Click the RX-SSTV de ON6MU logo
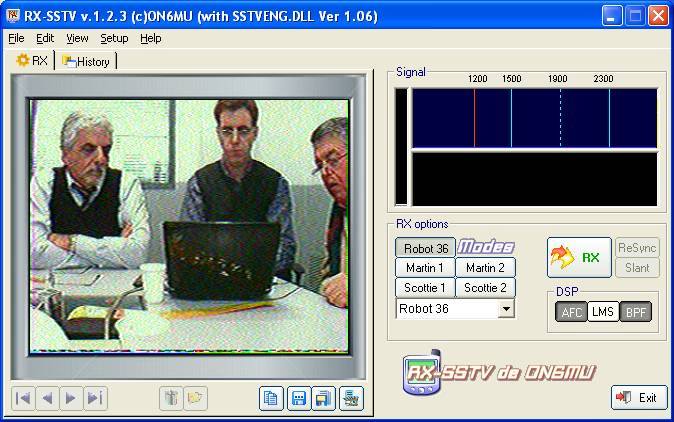This screenshot has width=674, height=422. 499,373
